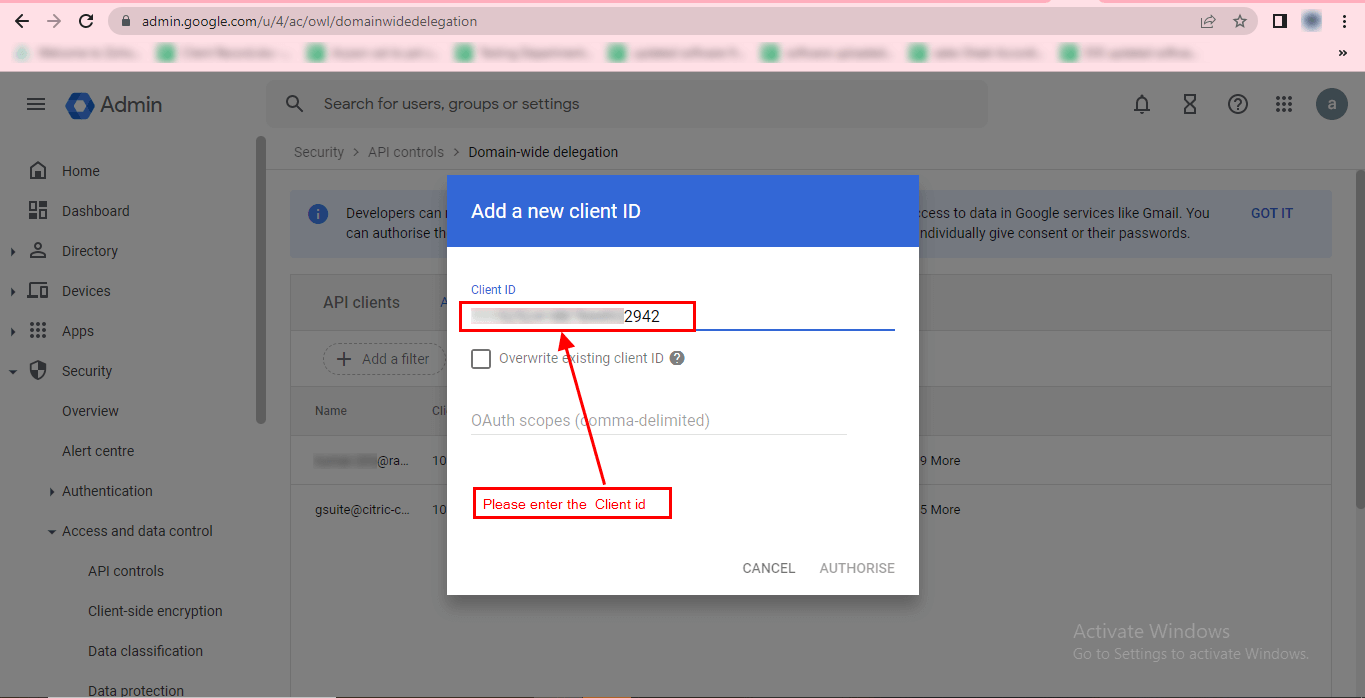
Task: Open the account avatar menu
Action: (x=1331, y=104)
